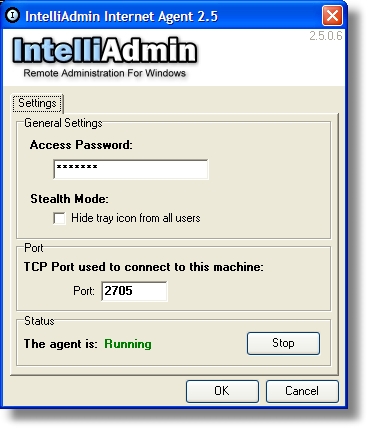Click the General Settings group label
This screenshot has height=429, width=368.
pyautogui.click(x=63, y=123)
